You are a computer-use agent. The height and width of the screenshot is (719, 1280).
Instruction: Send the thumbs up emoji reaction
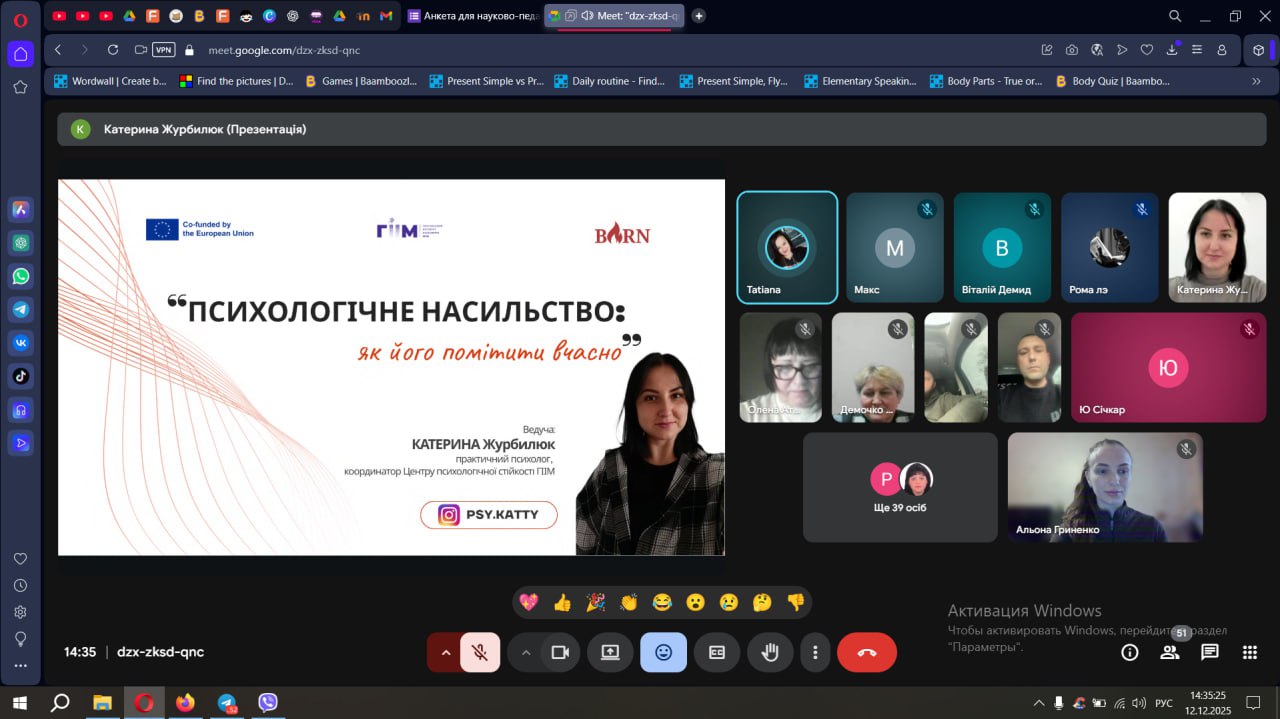point(562,602)
